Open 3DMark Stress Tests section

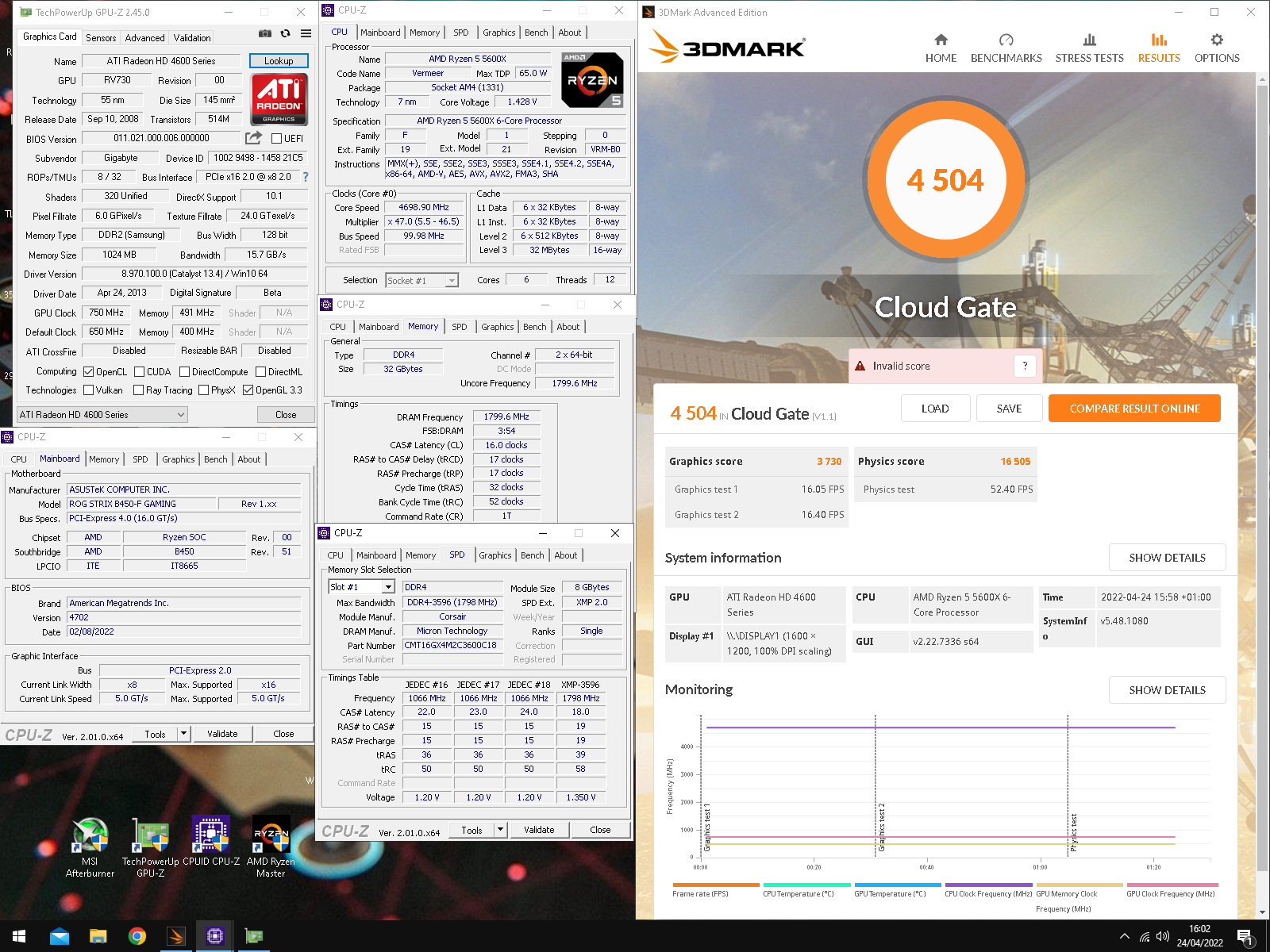1089,48
